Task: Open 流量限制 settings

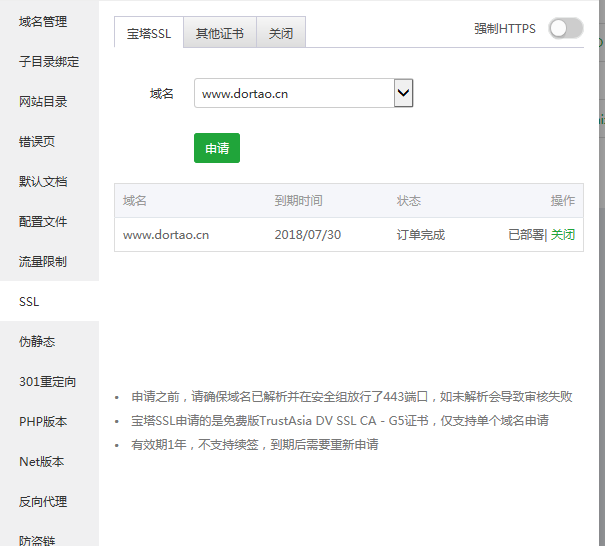Action: 43,262
